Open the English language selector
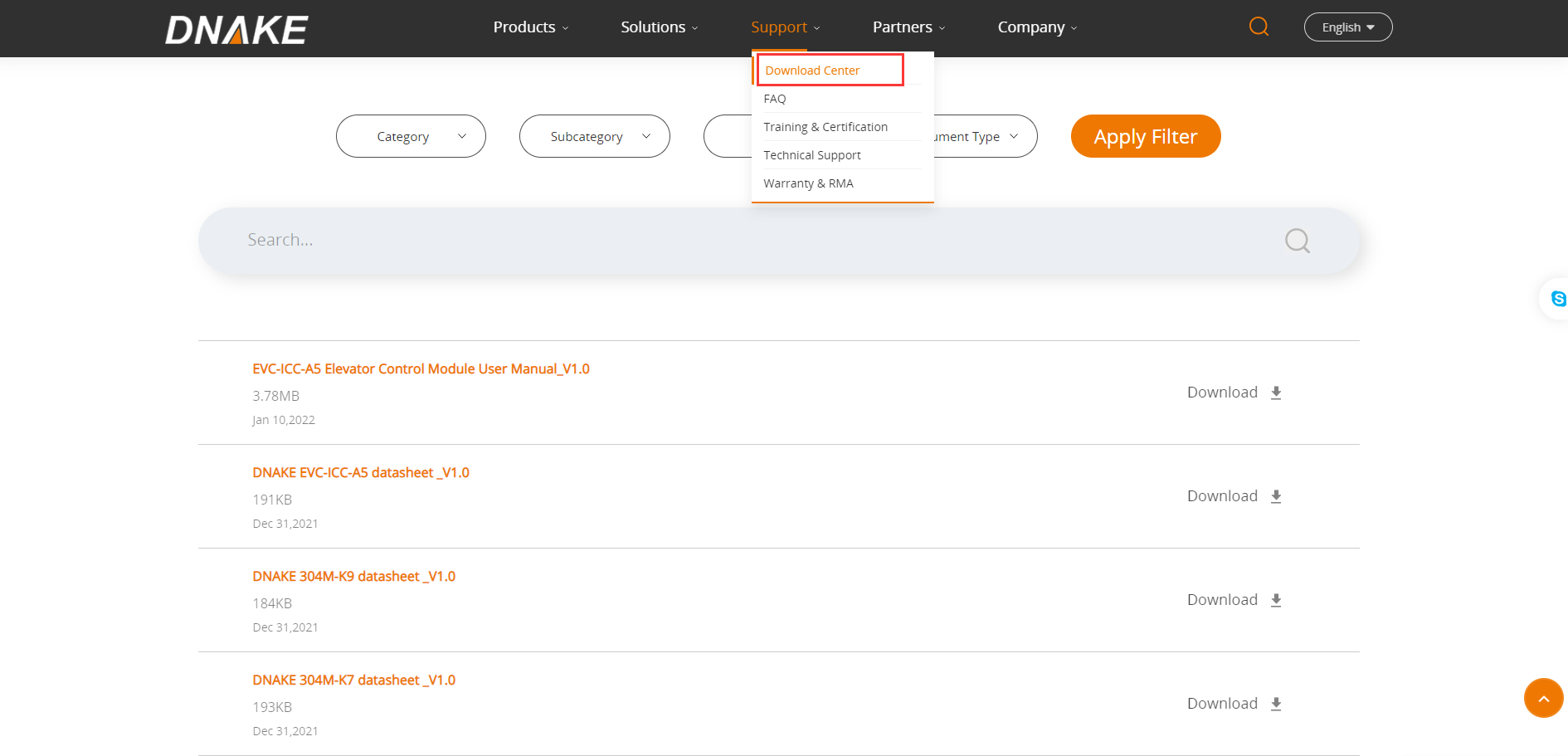Viewport: 1568px width, 756px height. [x=1347, y=27]
